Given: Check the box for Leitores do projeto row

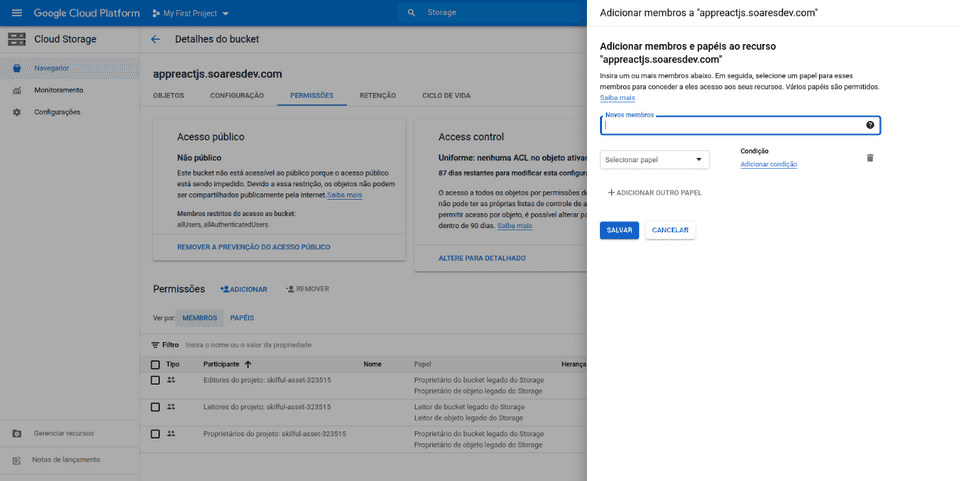Looking at the screenshot, I should tap(155, 407).
